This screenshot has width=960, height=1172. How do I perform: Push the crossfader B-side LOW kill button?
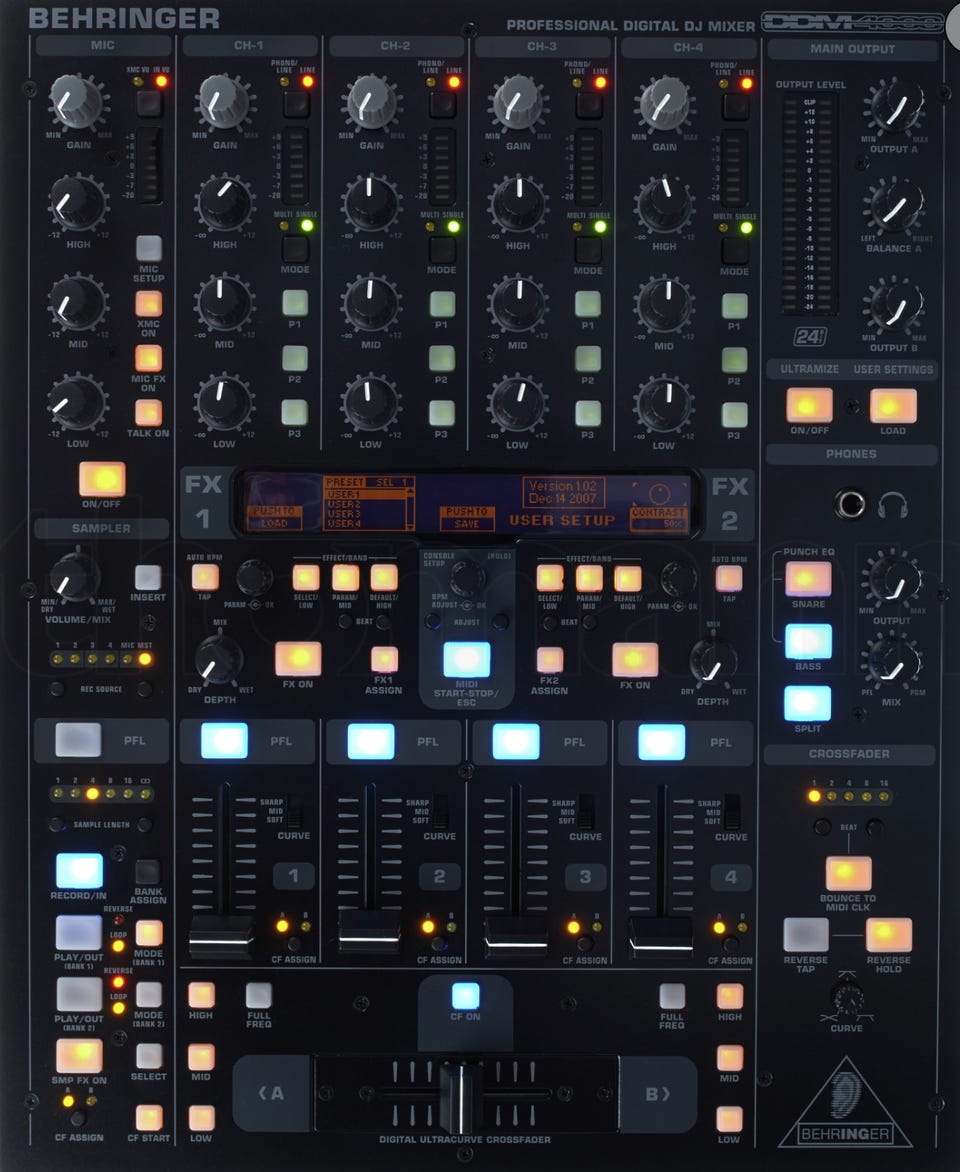pos(730,1119)
